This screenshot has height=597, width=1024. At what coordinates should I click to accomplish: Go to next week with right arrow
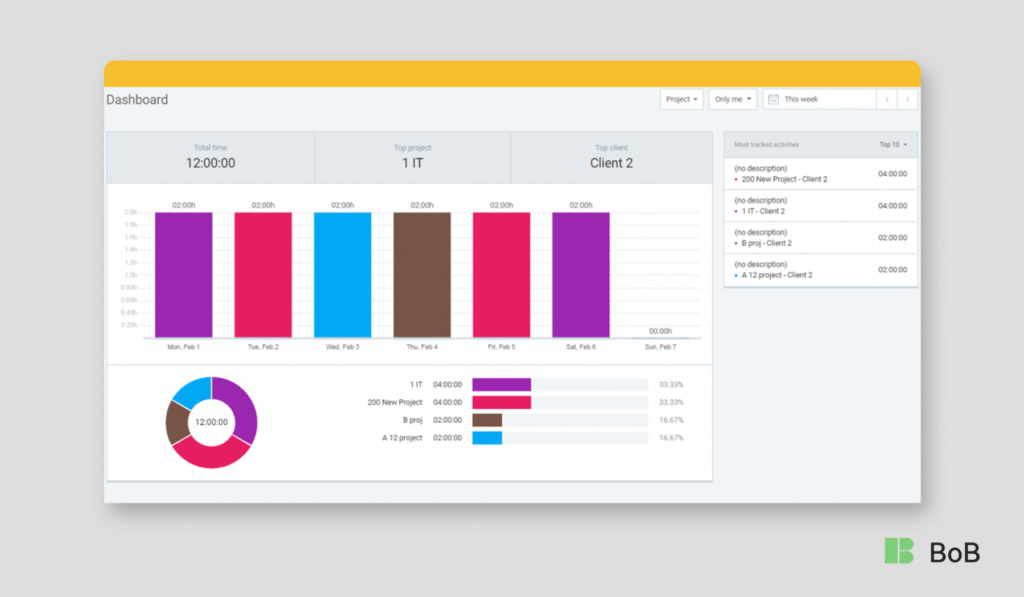(x=907, y=99)
